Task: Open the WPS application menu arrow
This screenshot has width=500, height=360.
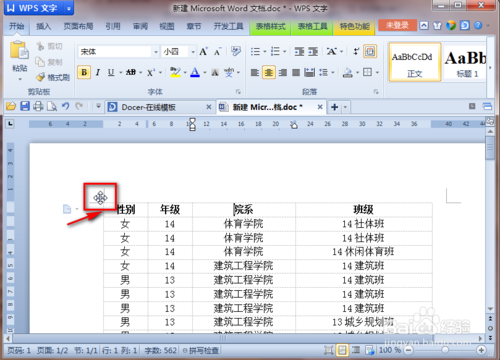Action: pyautogui.click(x=69, y=8)
